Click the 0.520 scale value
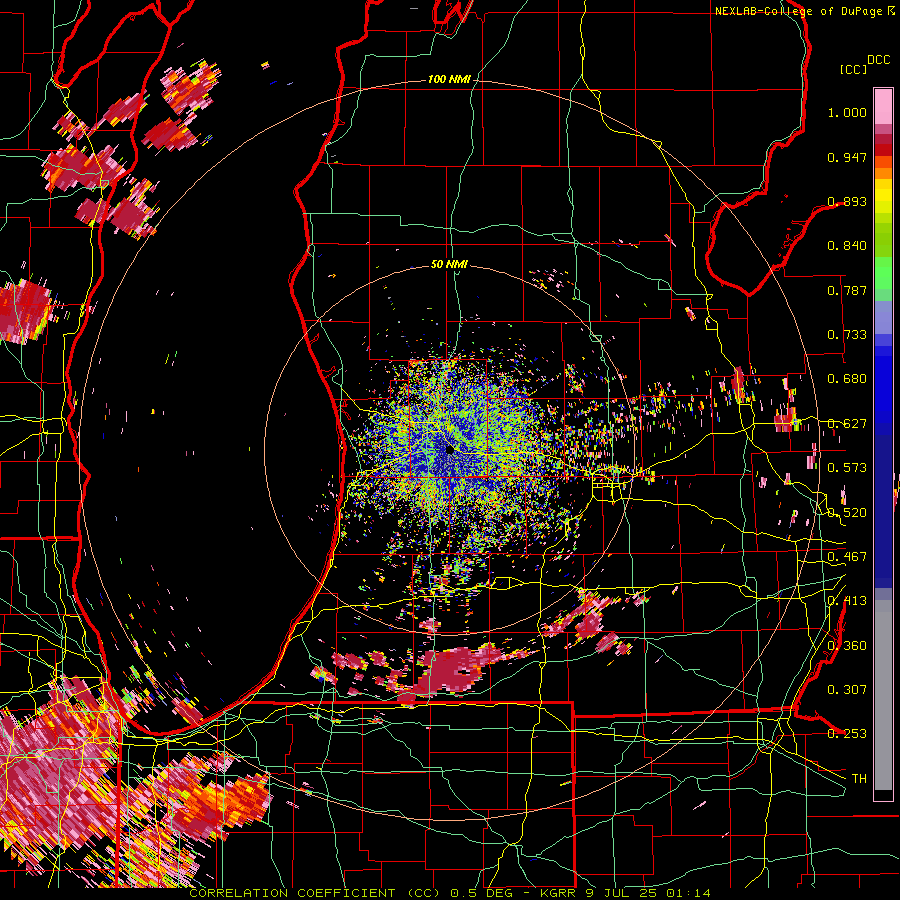This screenshot has width=900, height=900. pos(847,513)
